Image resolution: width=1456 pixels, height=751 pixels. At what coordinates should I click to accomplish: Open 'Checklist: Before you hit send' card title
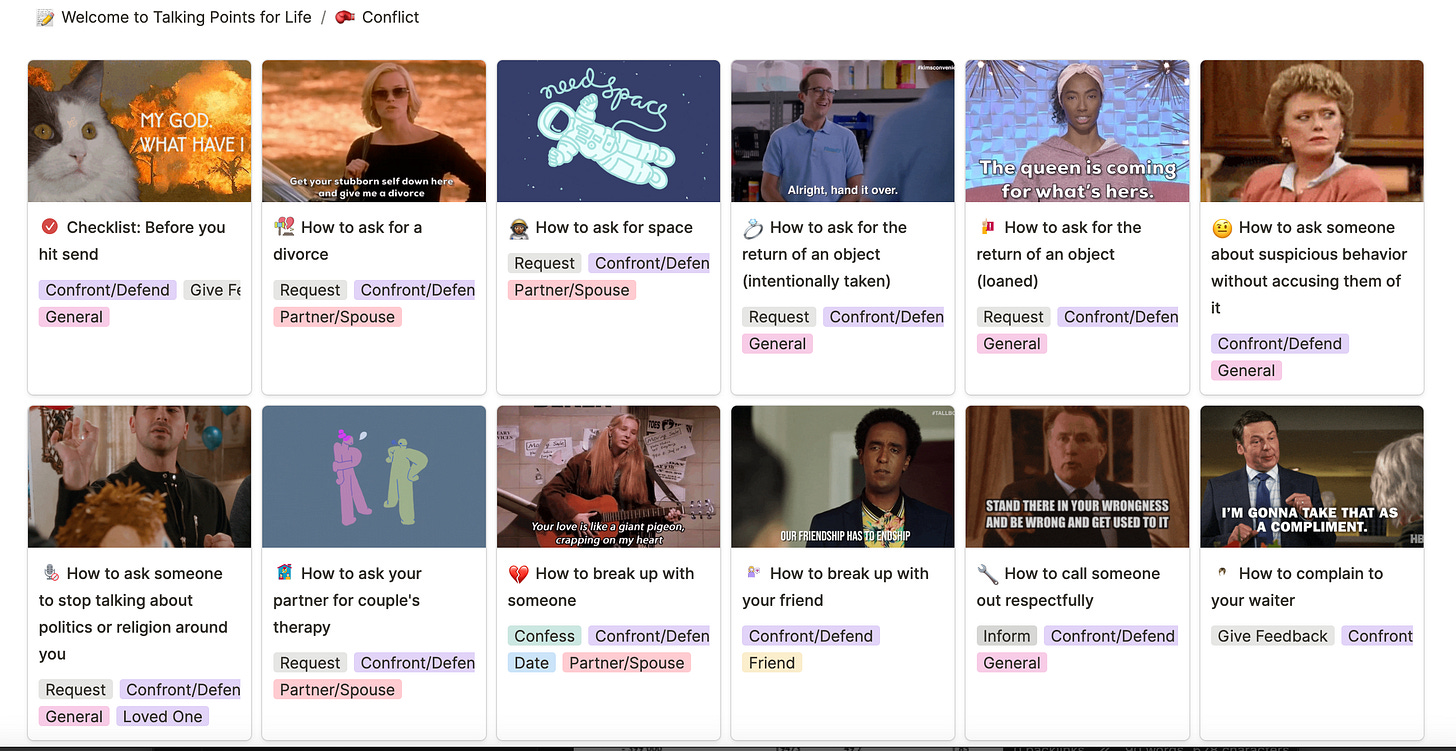(x=132, y=241)
